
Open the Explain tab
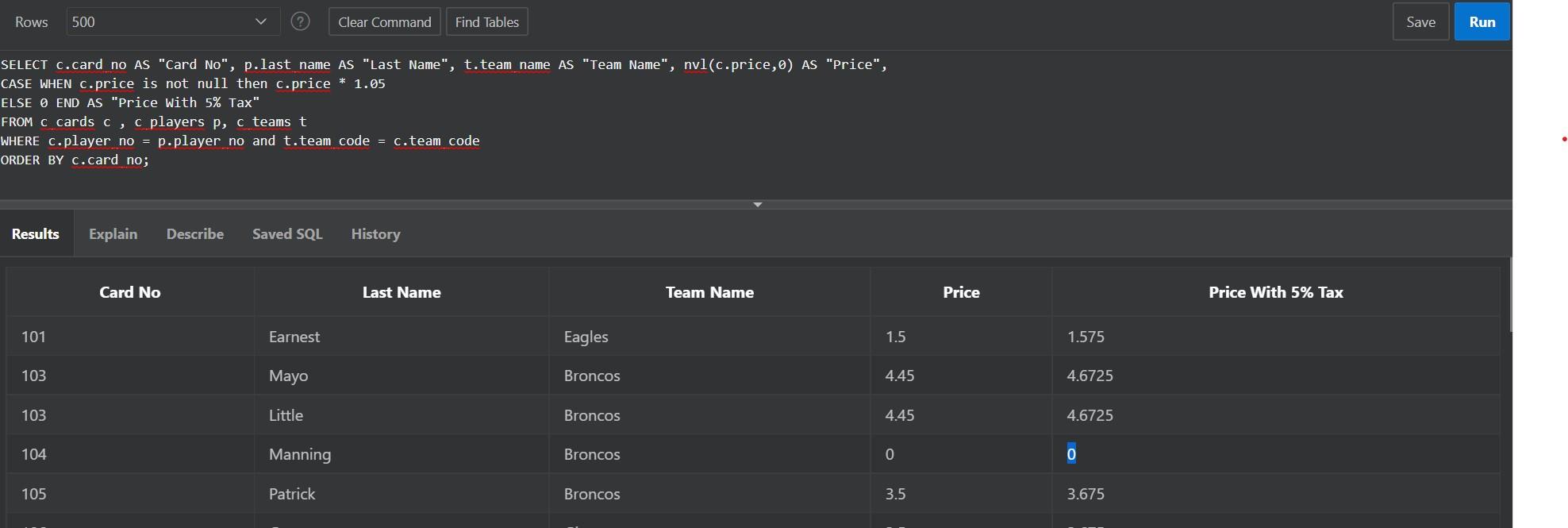[113, 233]
